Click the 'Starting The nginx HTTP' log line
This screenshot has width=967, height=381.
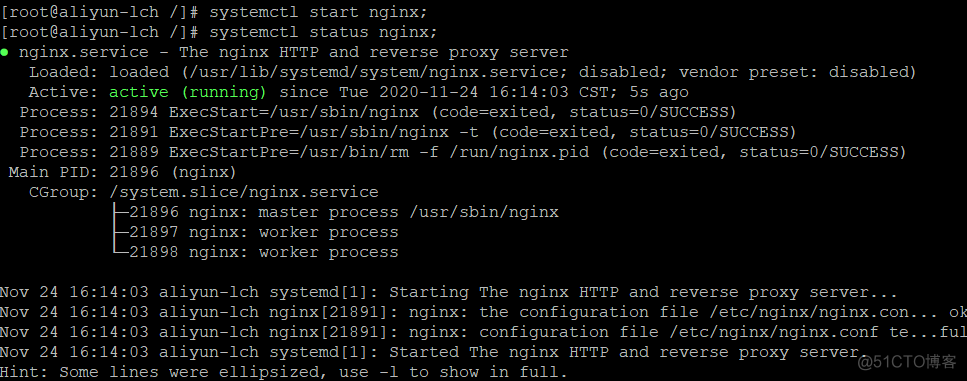(448, 292)
